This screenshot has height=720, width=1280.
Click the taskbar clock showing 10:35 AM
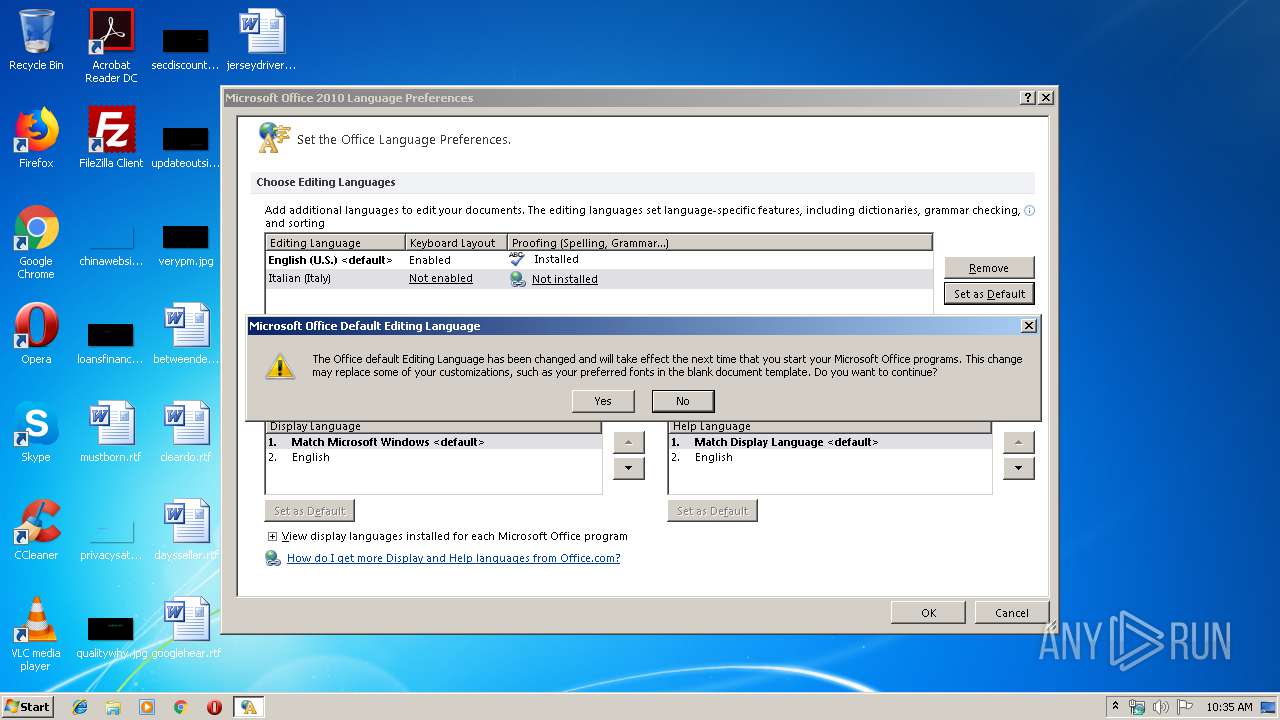pyautogui.click(x=1229, y=707)
